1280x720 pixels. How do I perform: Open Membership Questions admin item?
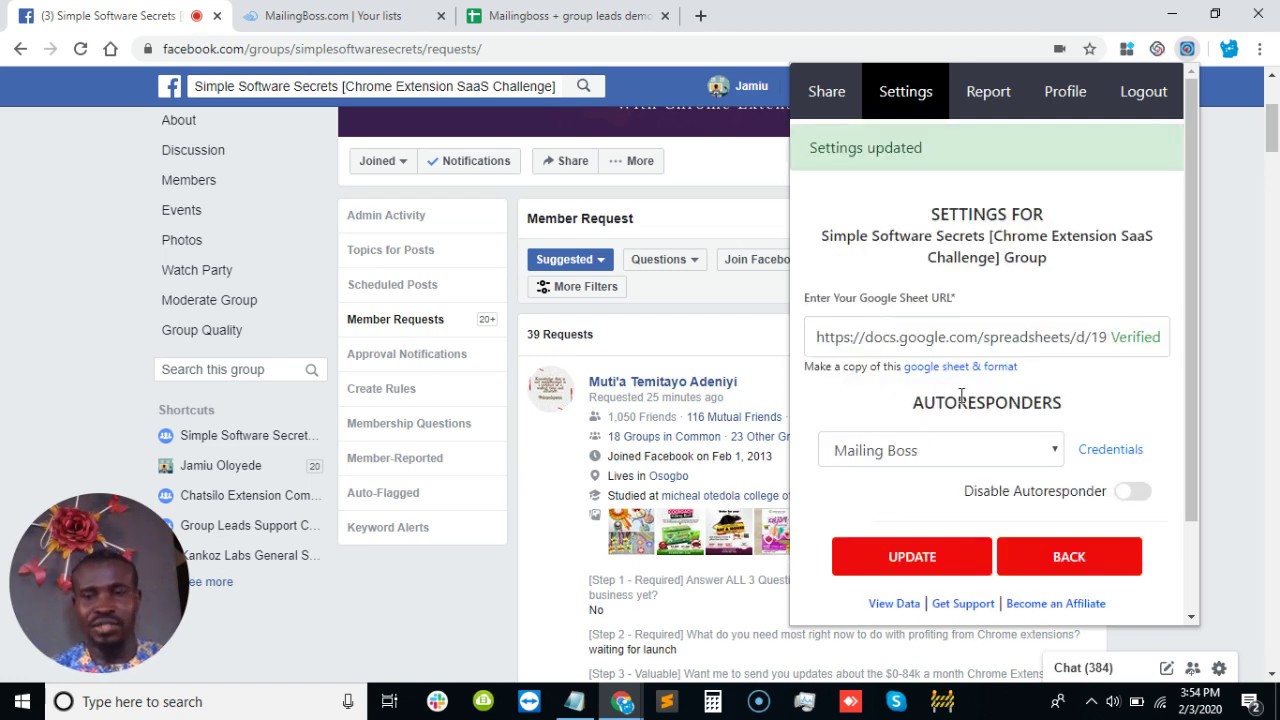(409, 423)
